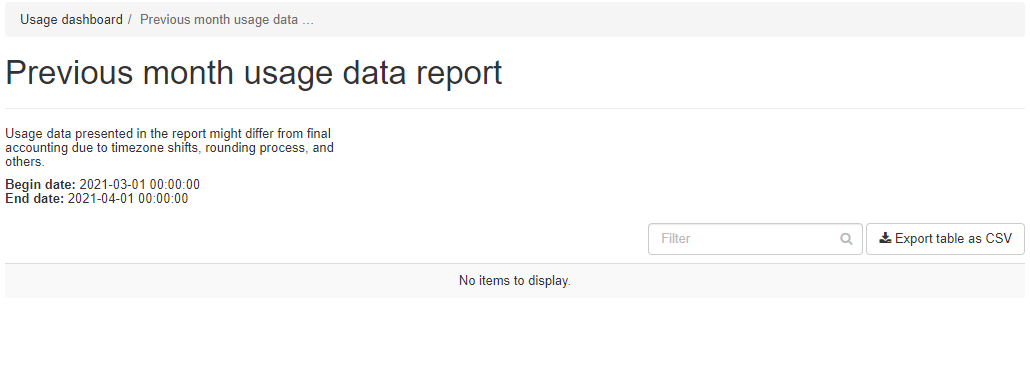
Task: Click the magnifier search icon in Filter box
Action: pyautogui.click(x=847, y=239)
